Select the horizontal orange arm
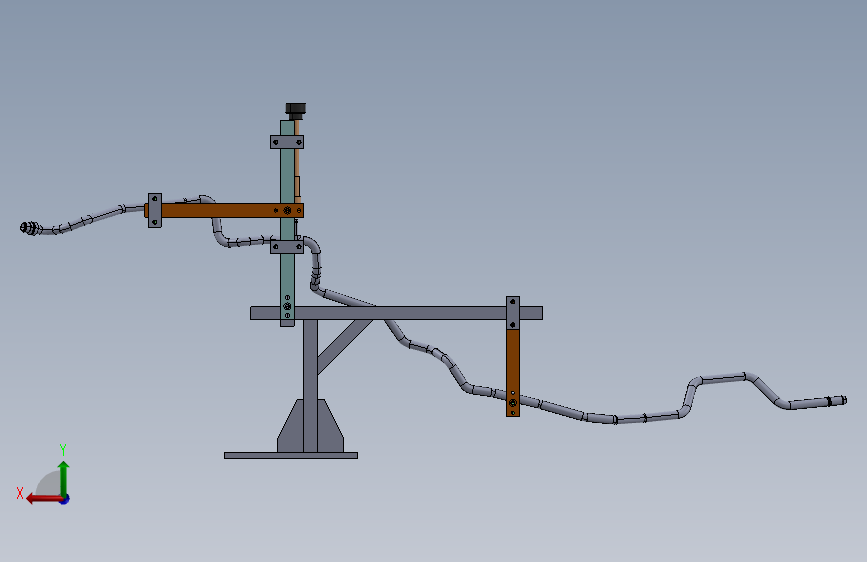The height and width of the screenshot is (562, 867). [x=224, y=210]
